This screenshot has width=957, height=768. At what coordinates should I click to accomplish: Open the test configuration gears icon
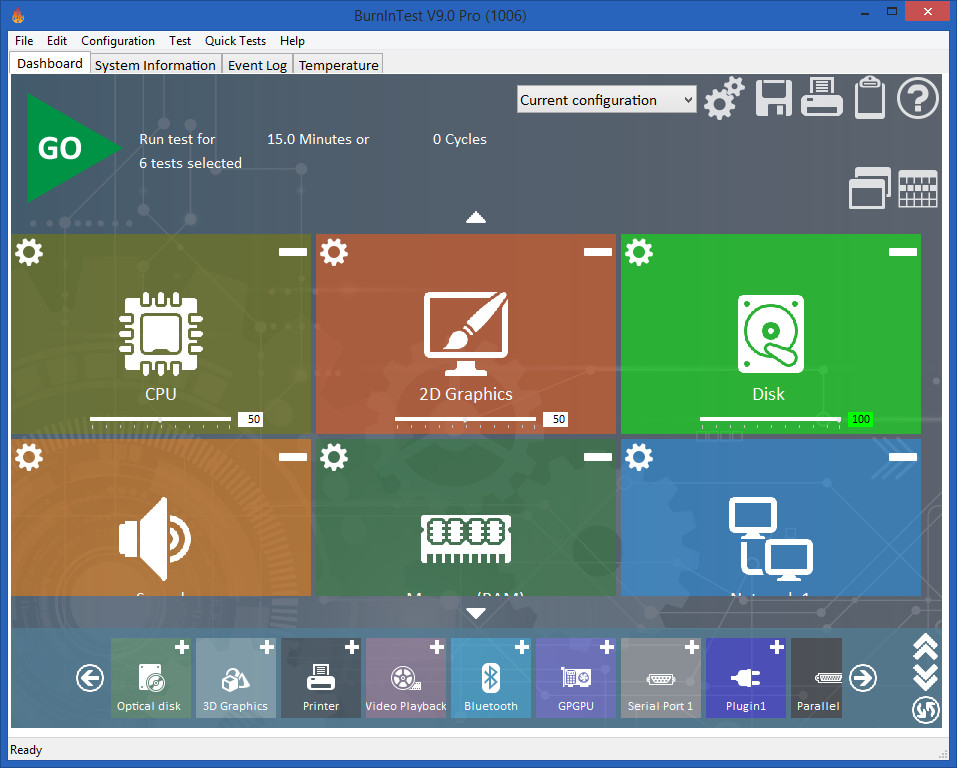point(724,98)
